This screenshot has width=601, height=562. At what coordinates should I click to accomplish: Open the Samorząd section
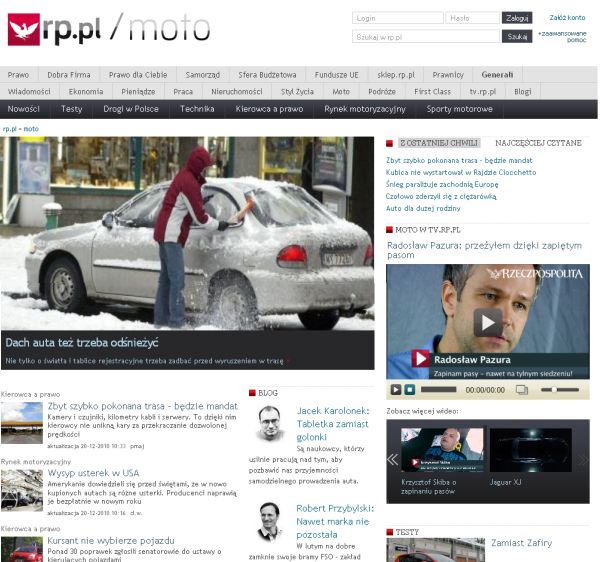click(203, 75)
